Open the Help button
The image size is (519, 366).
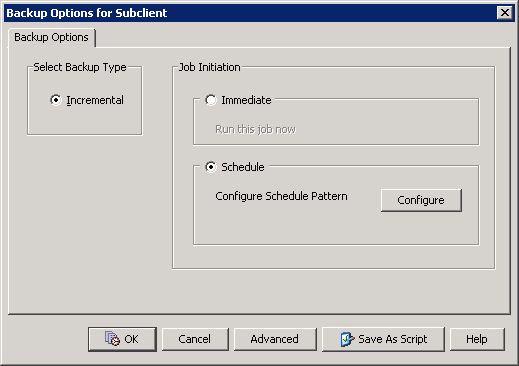477,339
